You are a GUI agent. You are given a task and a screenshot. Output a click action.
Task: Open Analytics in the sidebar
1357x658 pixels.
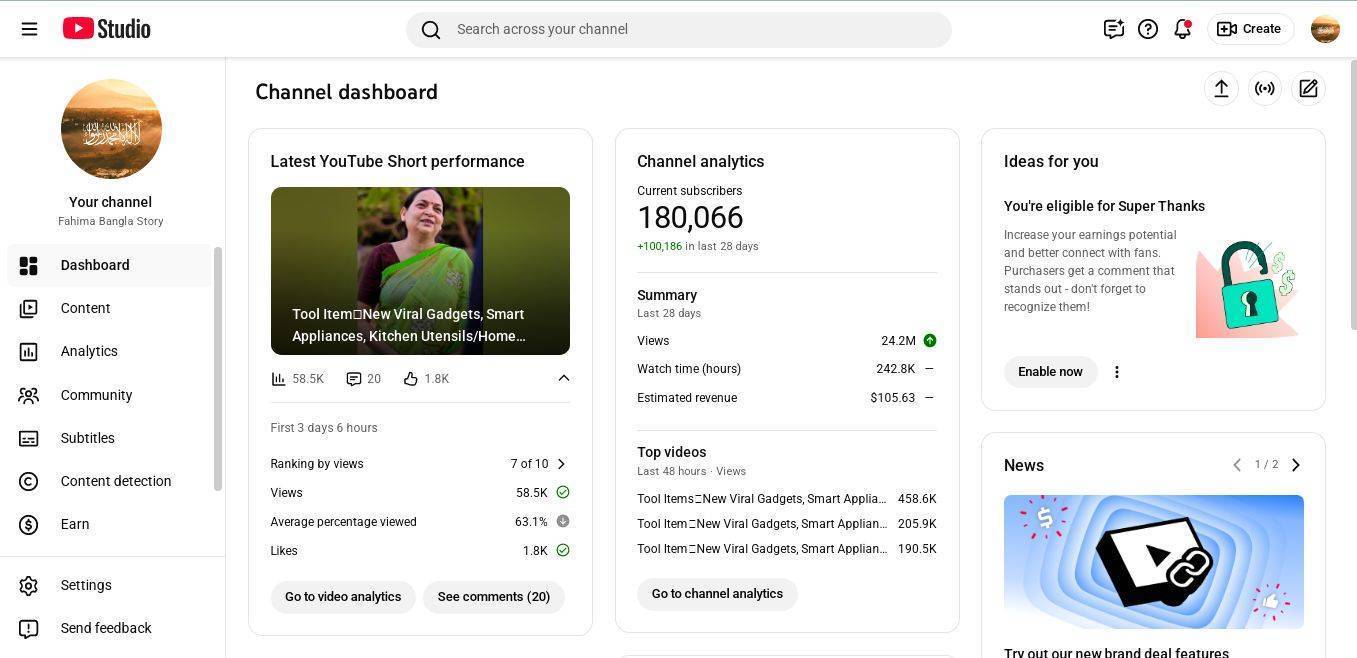click(89, 351)
